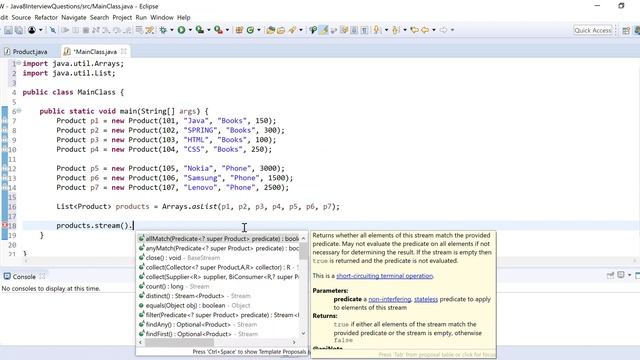640x360 pixels.
Task: Open the Next Annotation dropdown arrow
Action: tap(386, 30)
